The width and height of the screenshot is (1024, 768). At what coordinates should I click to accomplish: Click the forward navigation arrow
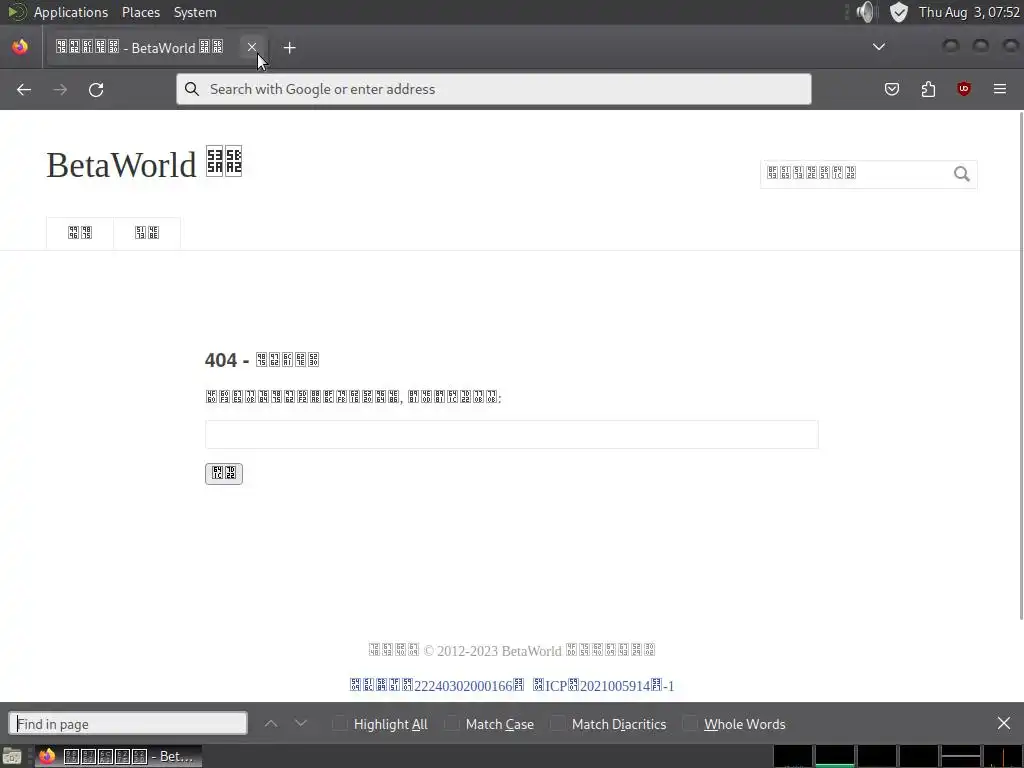(60, 89)
